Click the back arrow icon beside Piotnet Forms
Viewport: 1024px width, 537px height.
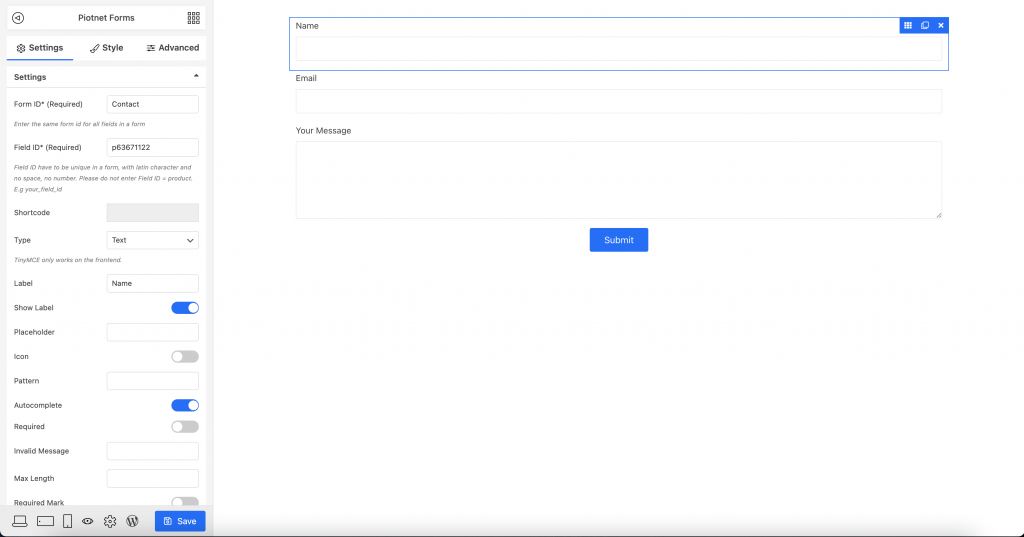[x=18, y=18]
